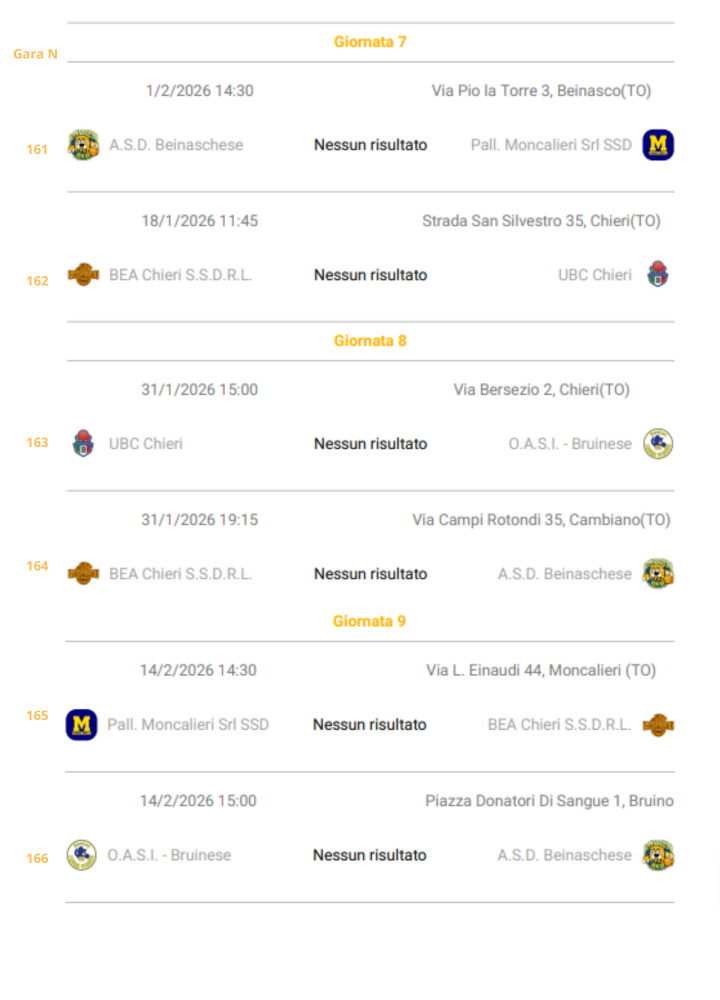Viewport: 720px width, 1000px height.
Task: Open the Via Campi Rotondi 35 Cambiano address
Action: click(541, 520)
